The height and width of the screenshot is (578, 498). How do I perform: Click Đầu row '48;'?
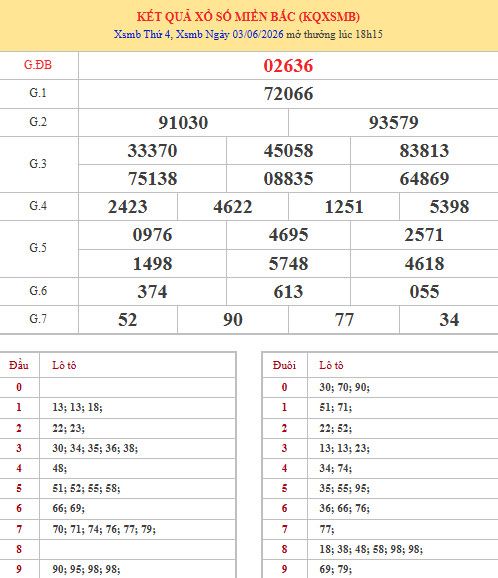pos(59,468)
